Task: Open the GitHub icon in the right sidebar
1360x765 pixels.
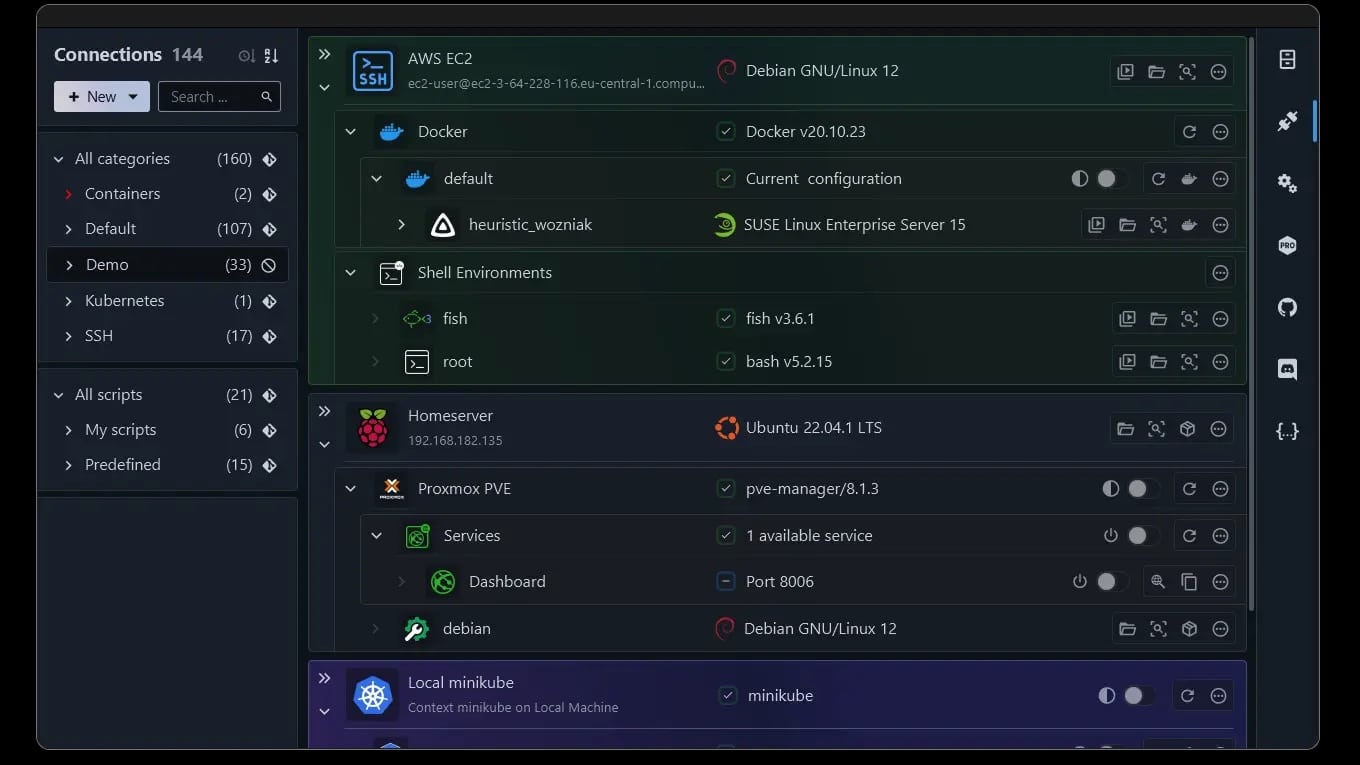Action: pyautogui.click(x=1287, y=307)
